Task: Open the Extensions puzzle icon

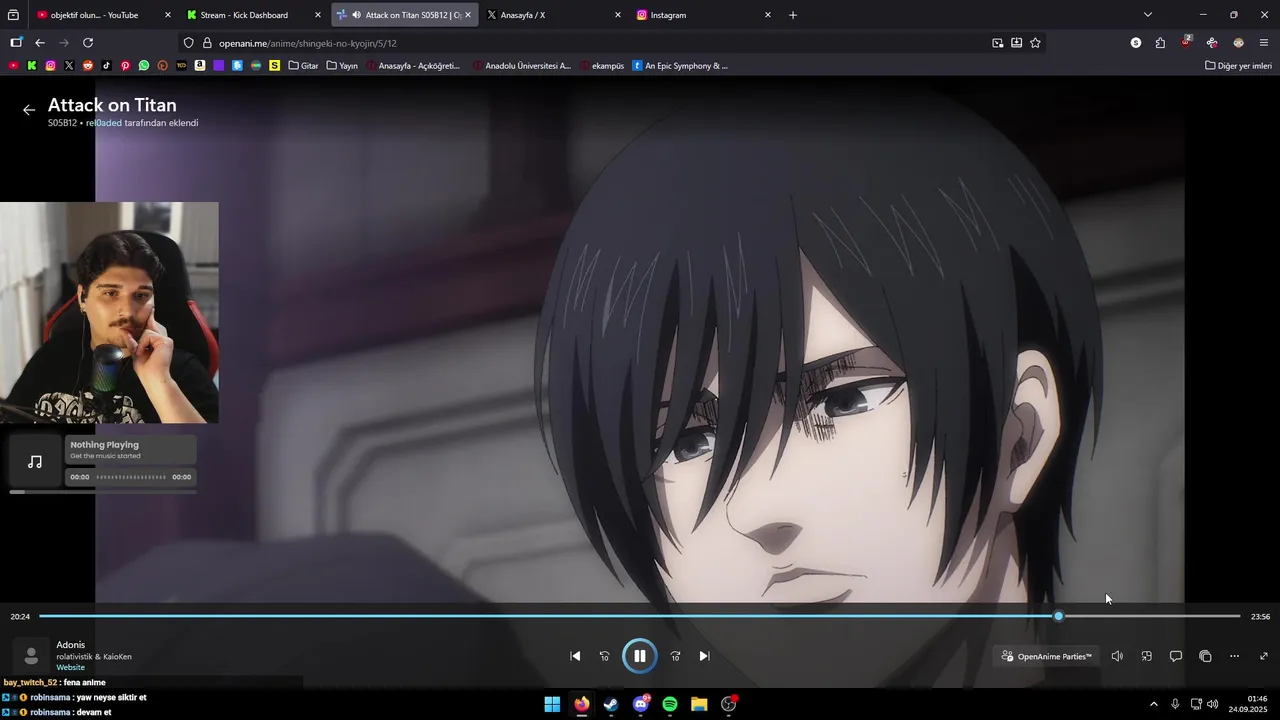Action: click(1160, 43)
